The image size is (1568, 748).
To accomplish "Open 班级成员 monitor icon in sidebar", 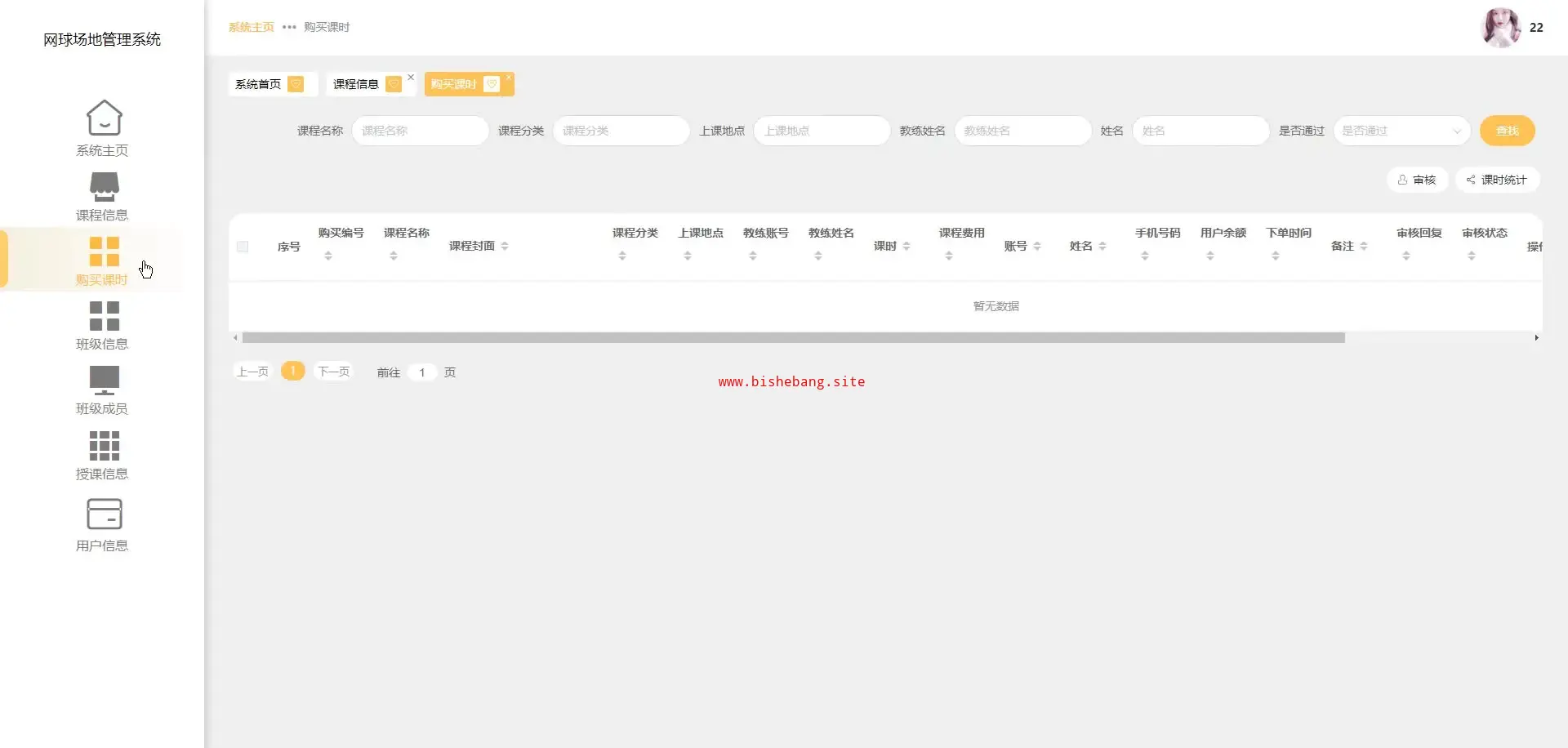I will (x=104, y=381).
